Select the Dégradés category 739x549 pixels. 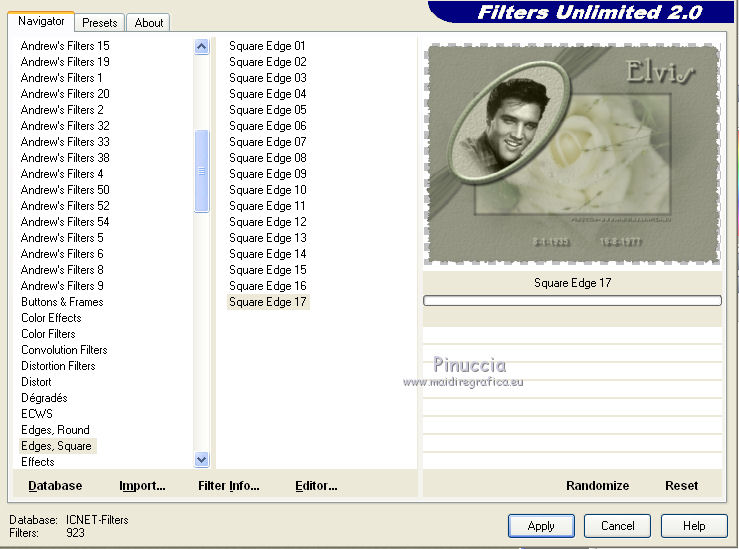44,398
